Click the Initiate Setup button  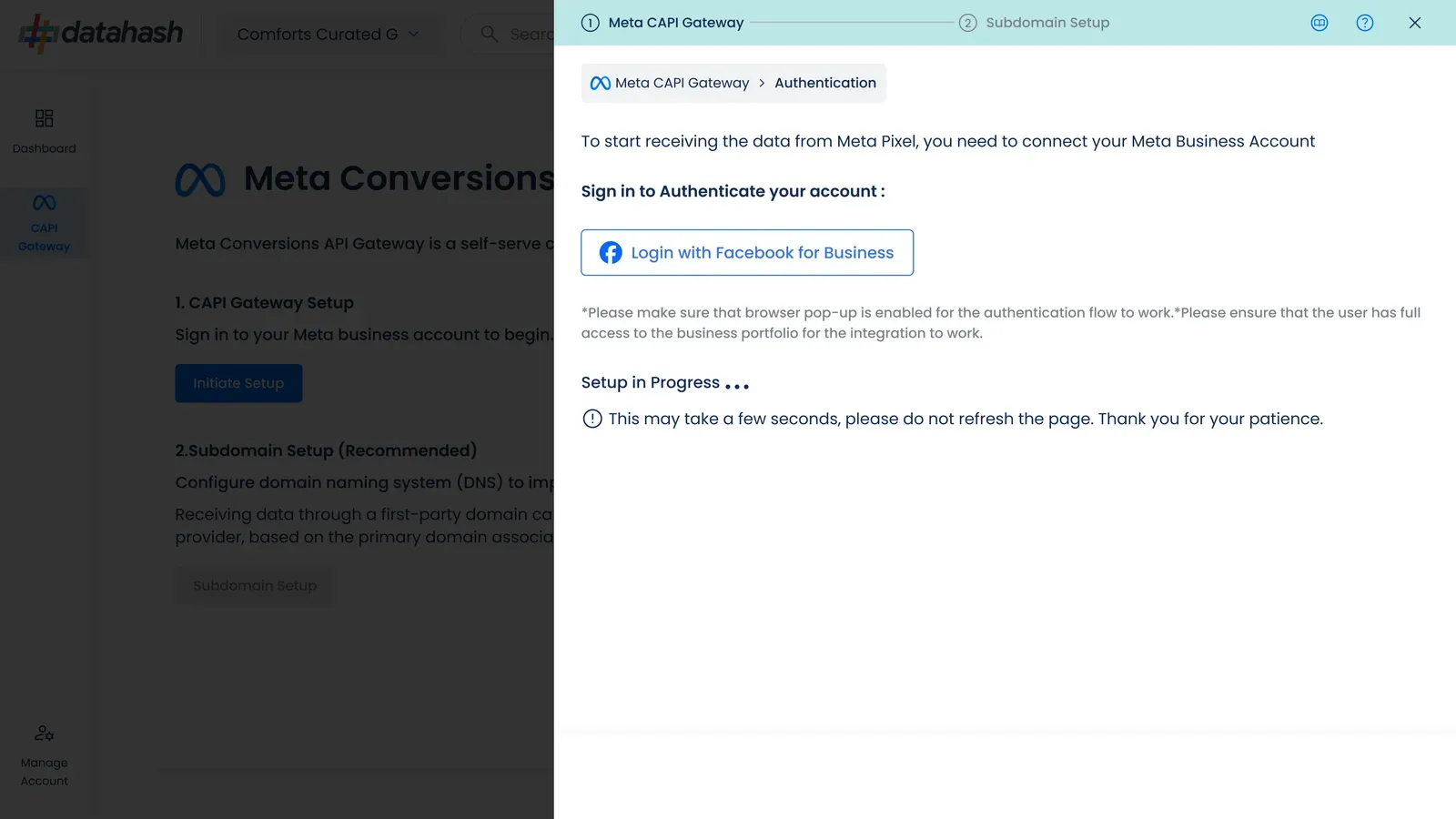pos(238,383)
